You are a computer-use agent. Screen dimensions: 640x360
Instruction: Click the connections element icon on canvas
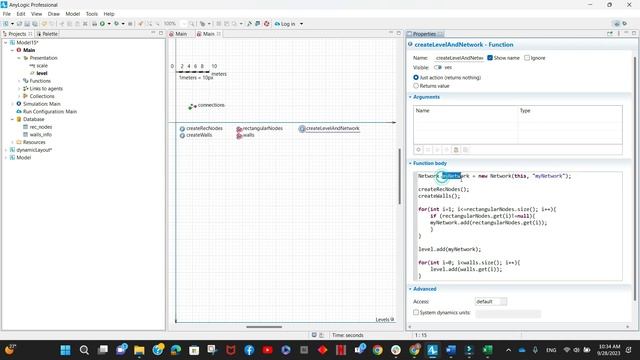pos(192,106)
